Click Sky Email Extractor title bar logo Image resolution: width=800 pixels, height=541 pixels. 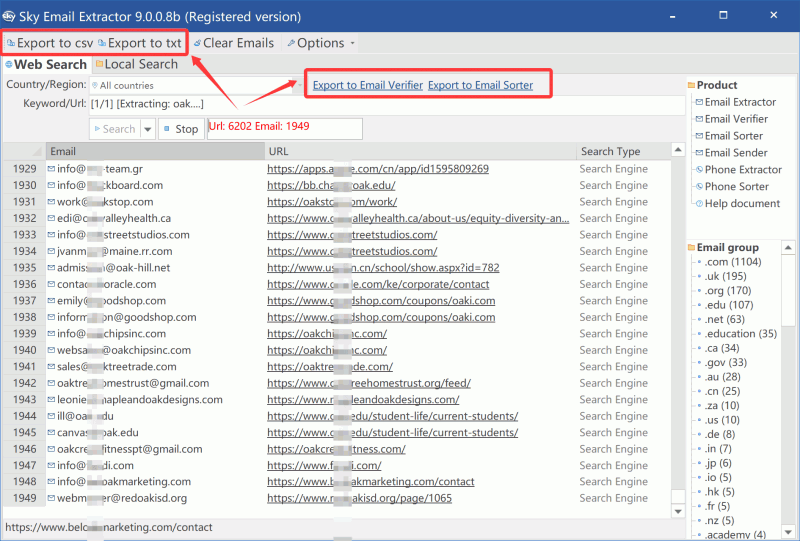click(x=9, y=16)
